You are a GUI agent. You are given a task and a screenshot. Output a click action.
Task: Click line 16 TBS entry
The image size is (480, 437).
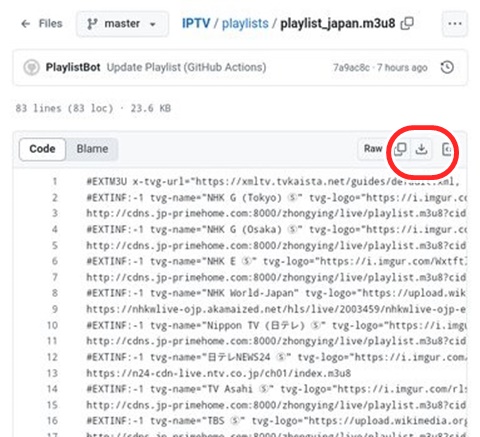point(276,421)
